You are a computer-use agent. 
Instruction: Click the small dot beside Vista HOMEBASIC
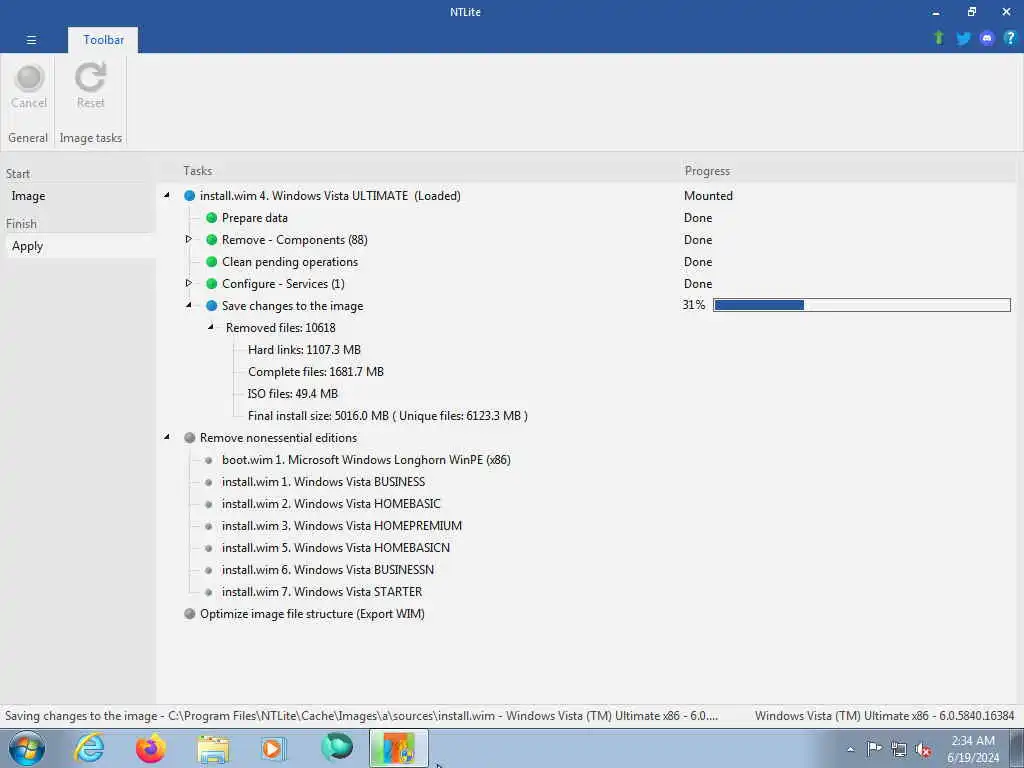(208, 504)
